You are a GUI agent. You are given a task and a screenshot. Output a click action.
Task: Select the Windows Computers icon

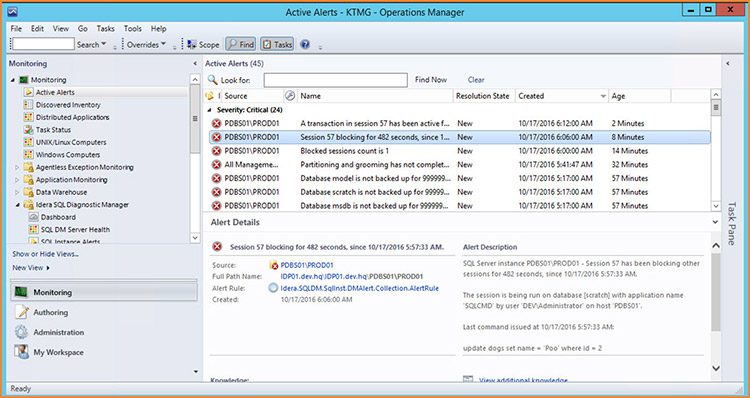pyautogui.click(x=29, y=155)
